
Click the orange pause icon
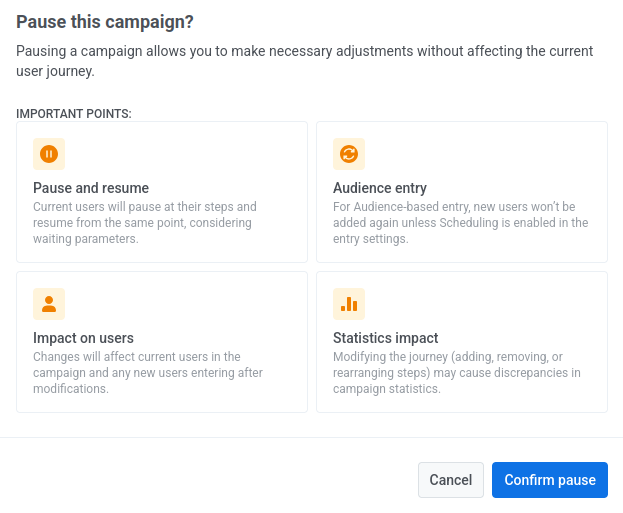[x=49, y=154]
